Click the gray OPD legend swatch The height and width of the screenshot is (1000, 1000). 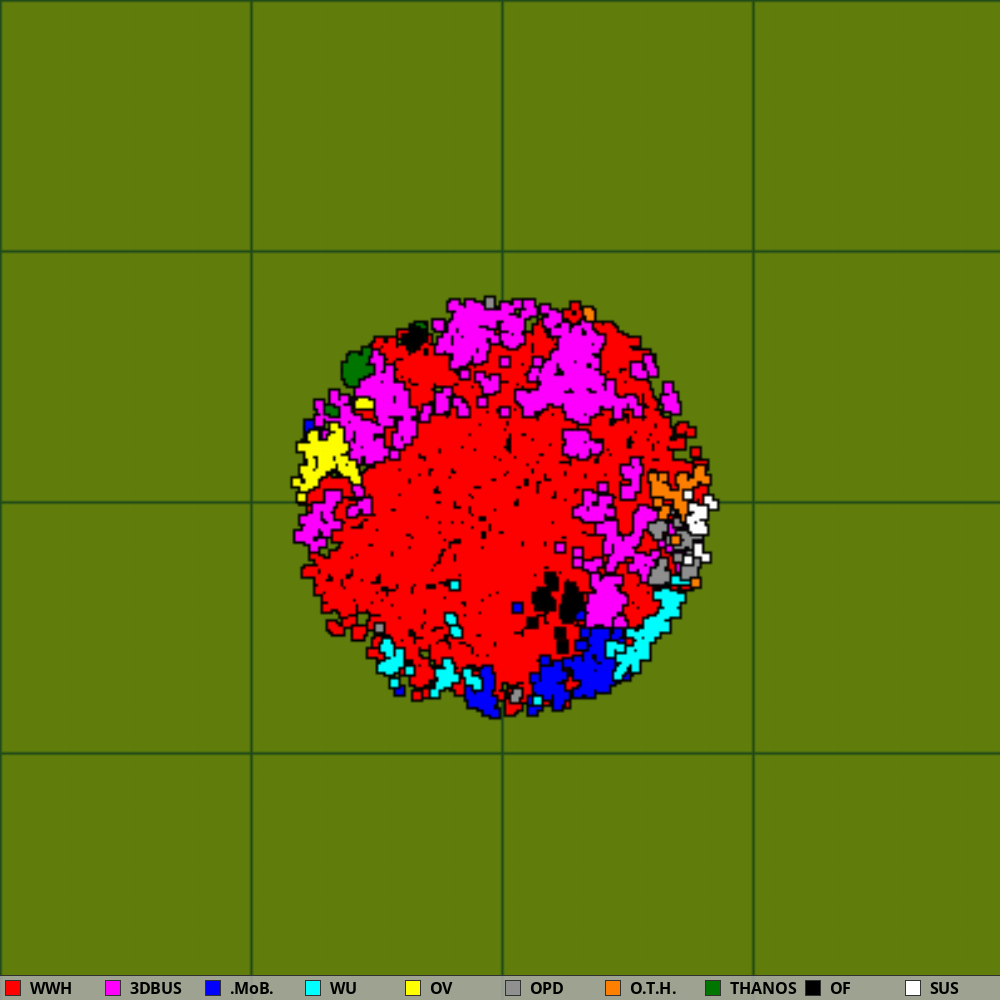(513, 988)
